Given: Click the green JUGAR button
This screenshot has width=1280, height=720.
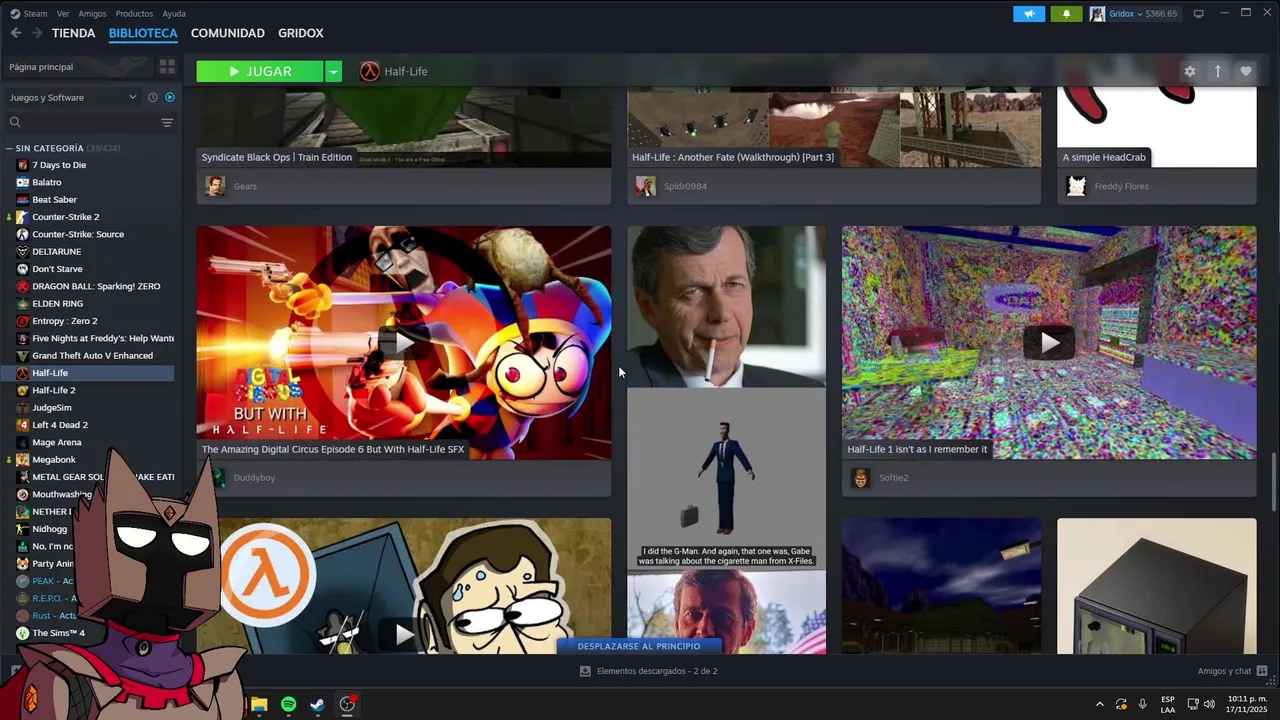Looking at the screenshot, I should pos(260,71).
